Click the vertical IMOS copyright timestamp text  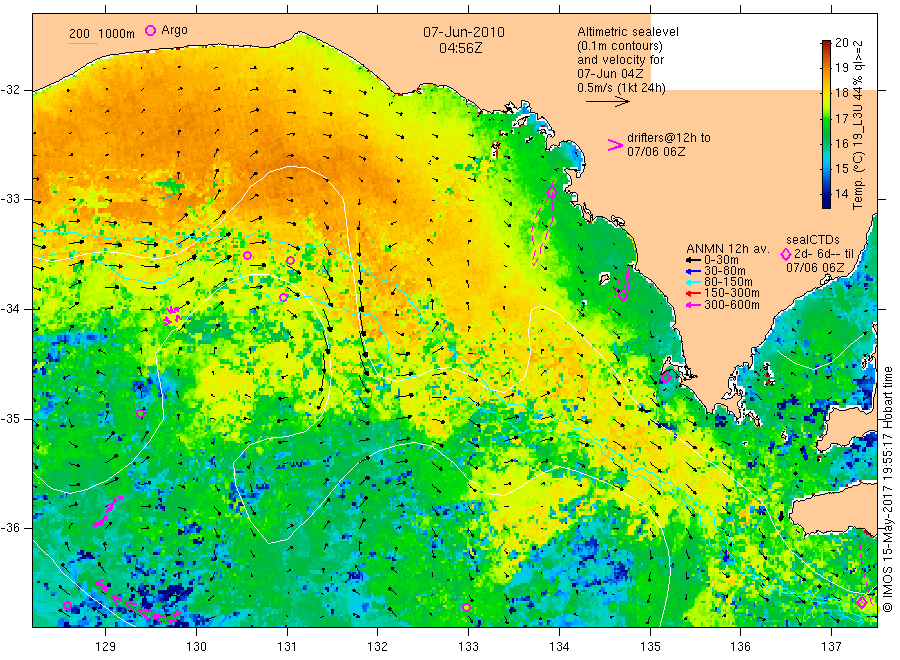[x=888, y=488]
